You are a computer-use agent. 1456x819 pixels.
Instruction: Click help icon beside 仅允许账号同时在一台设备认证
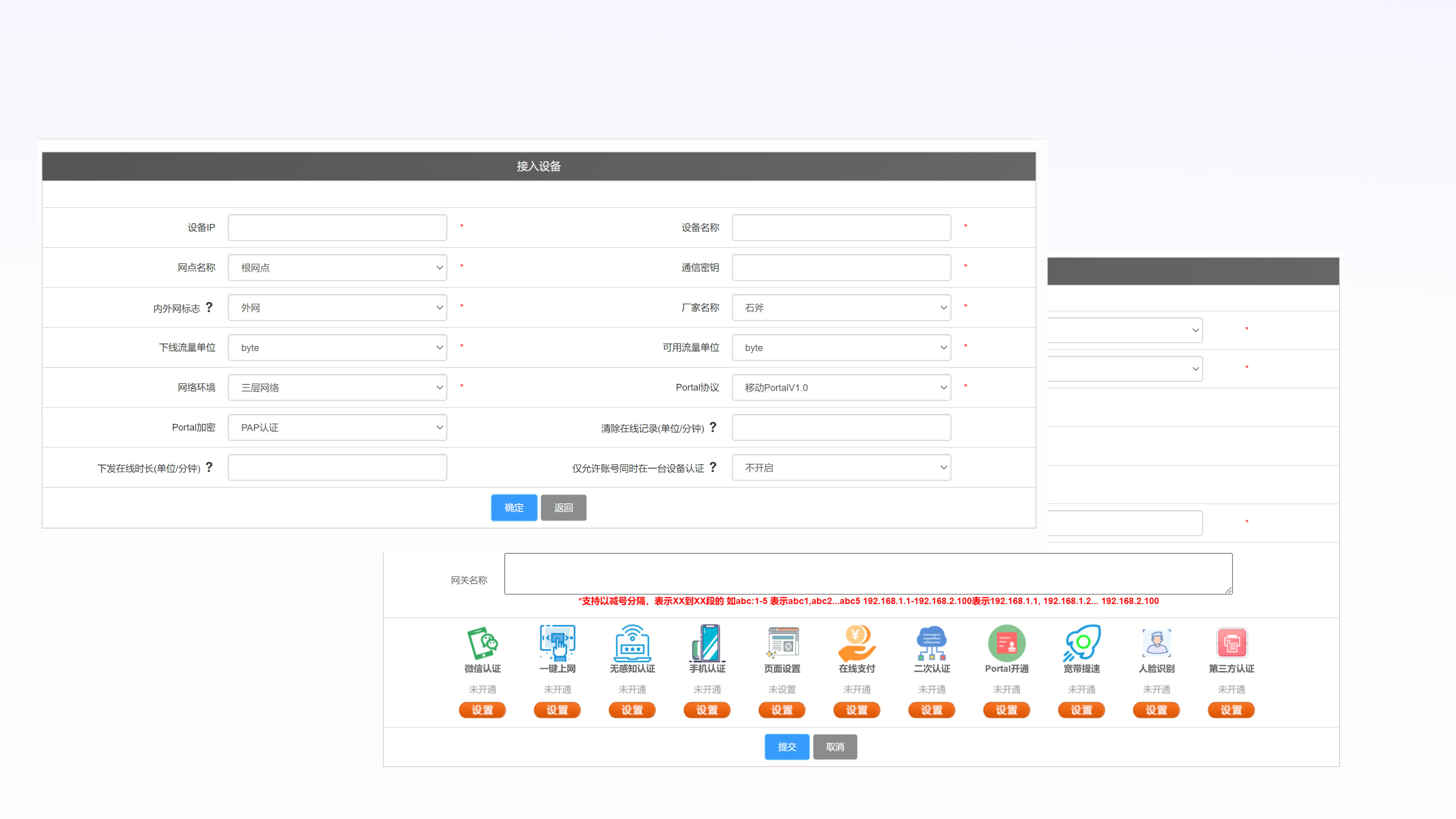713,467
